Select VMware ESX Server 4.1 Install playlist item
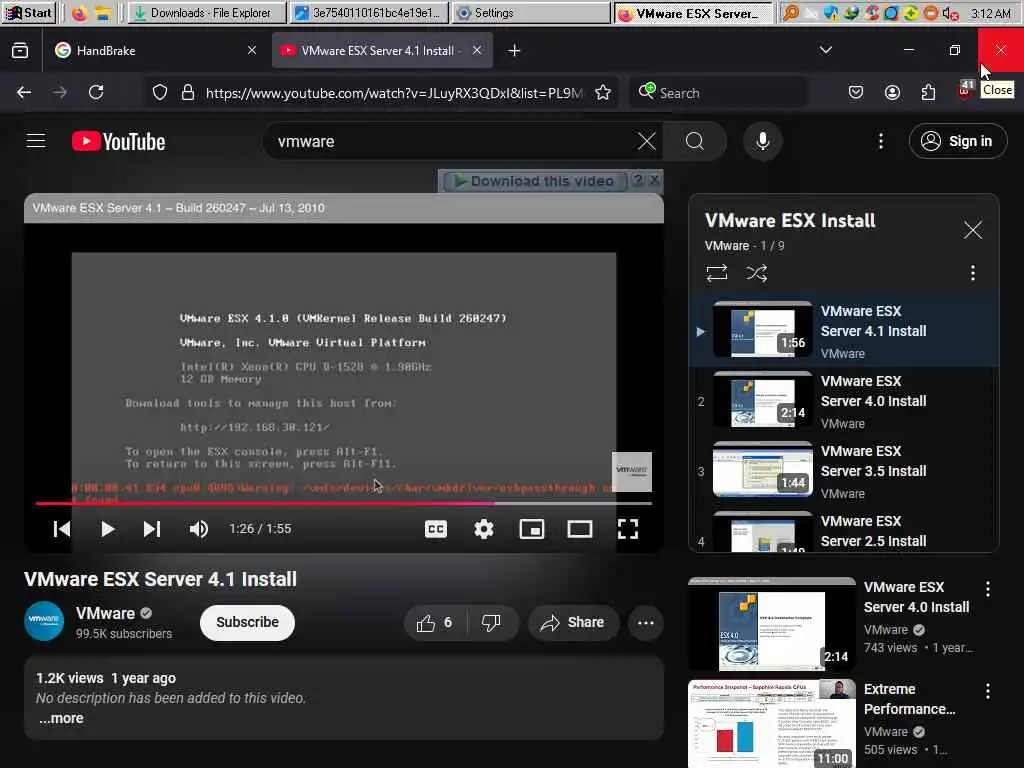 (844, 330)
